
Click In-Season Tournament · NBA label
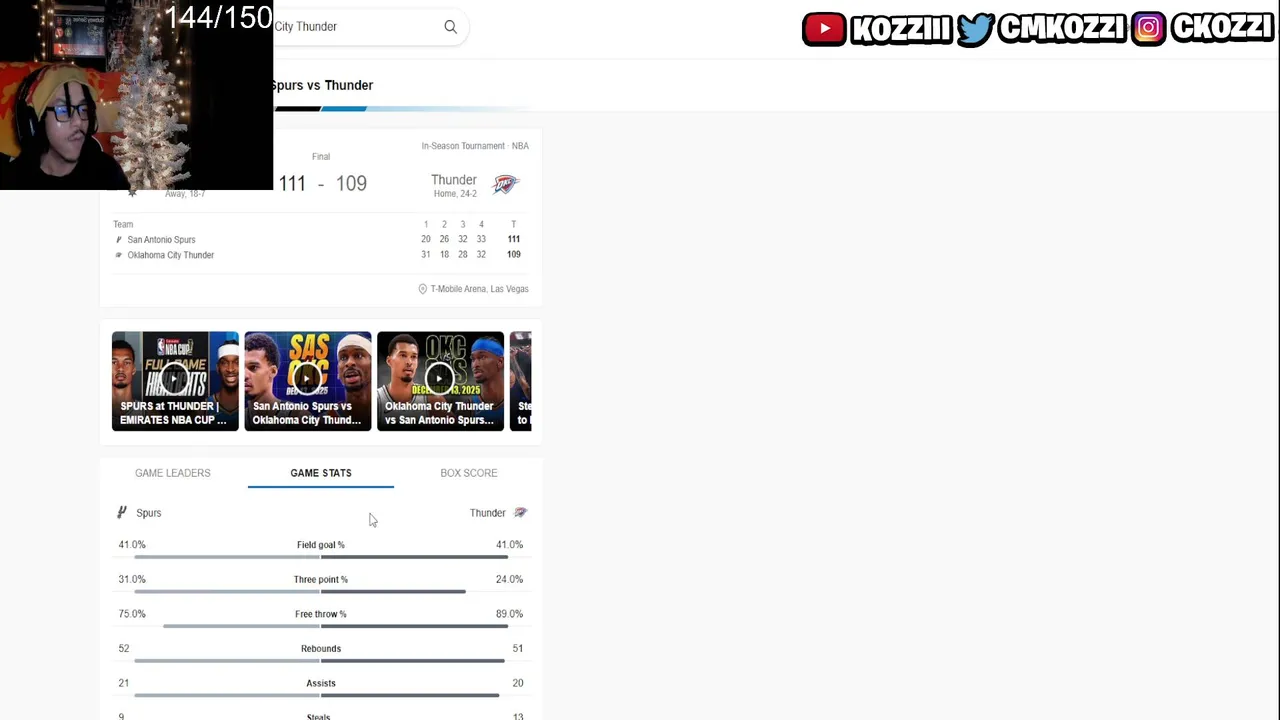tap(475, 146)
